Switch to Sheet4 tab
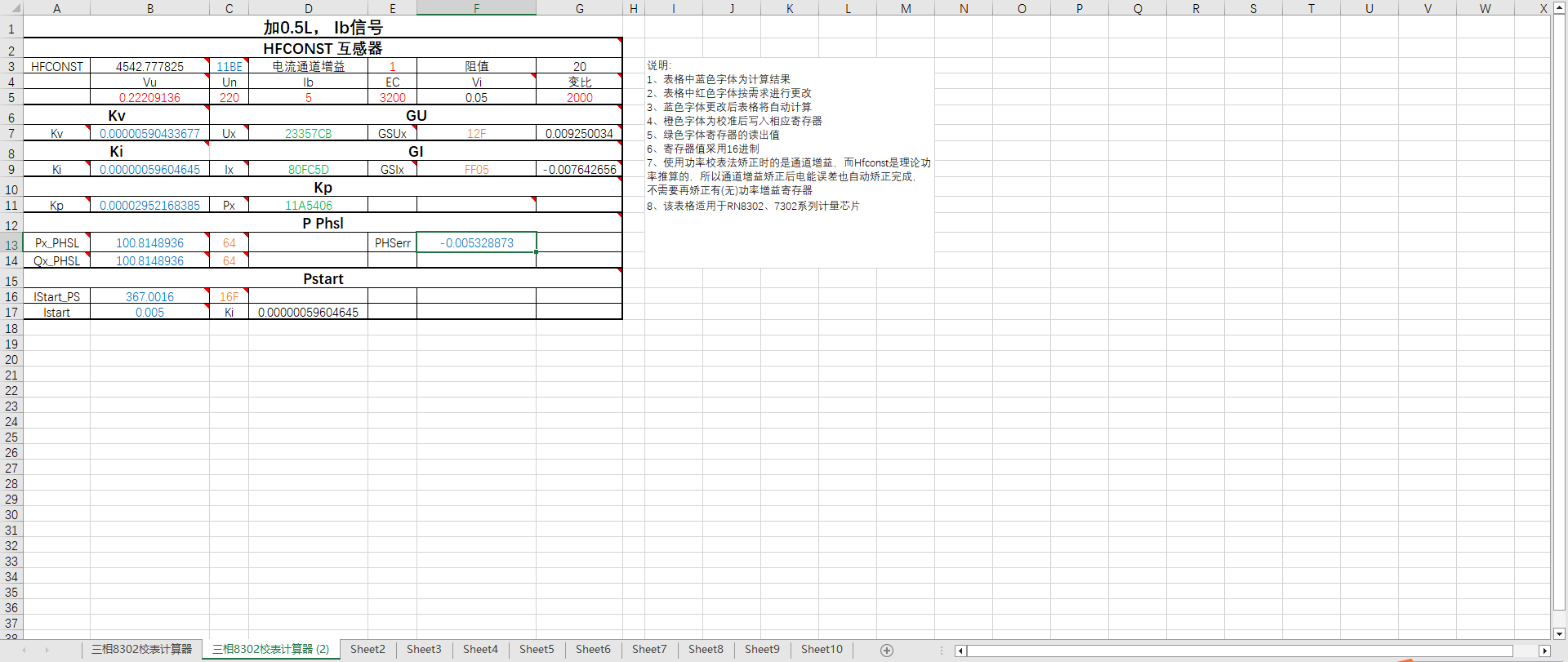The width and height of the screenshot is (1568, 662). tap(480, 649)
